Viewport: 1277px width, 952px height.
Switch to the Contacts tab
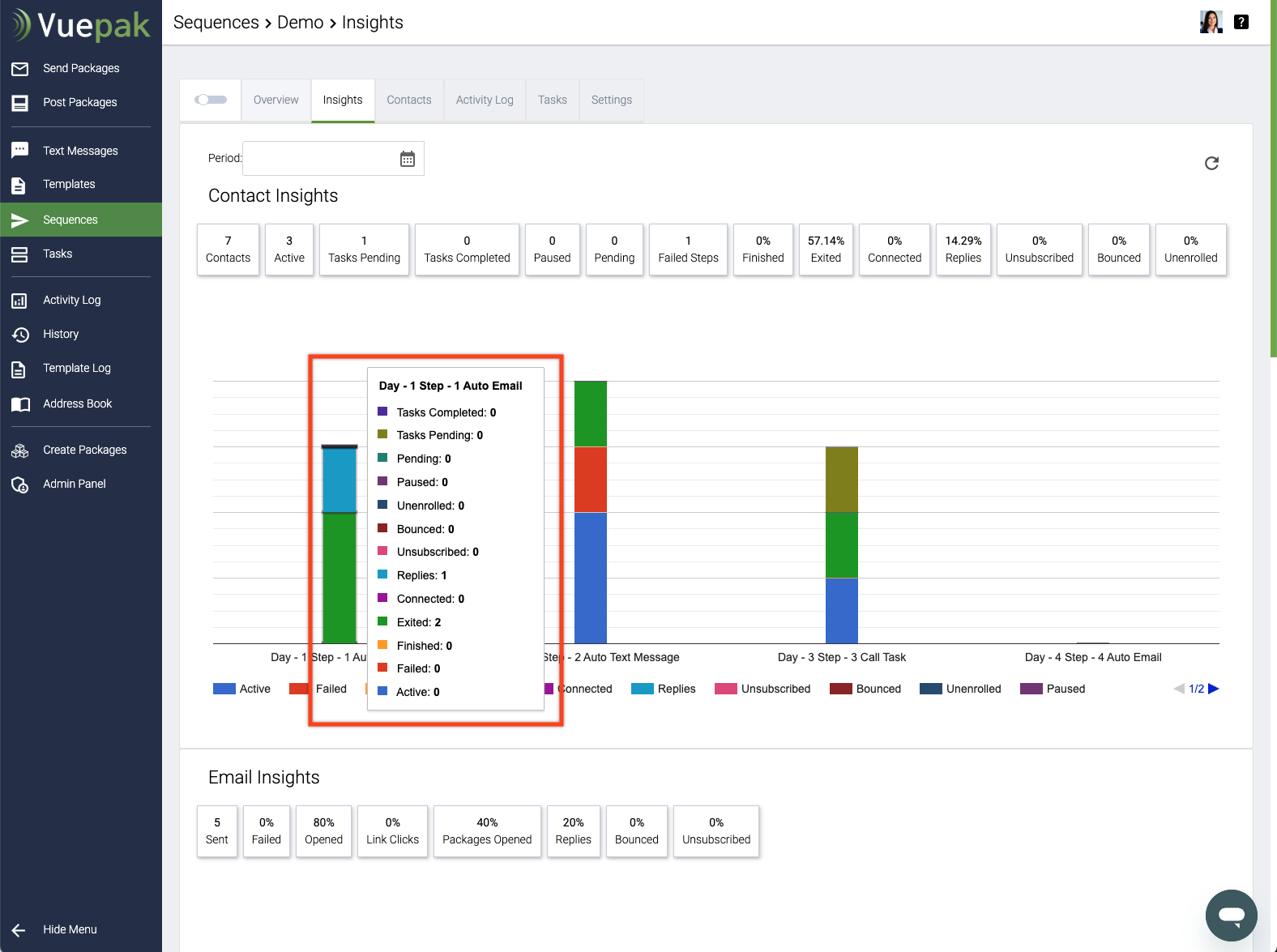(409, 100)
